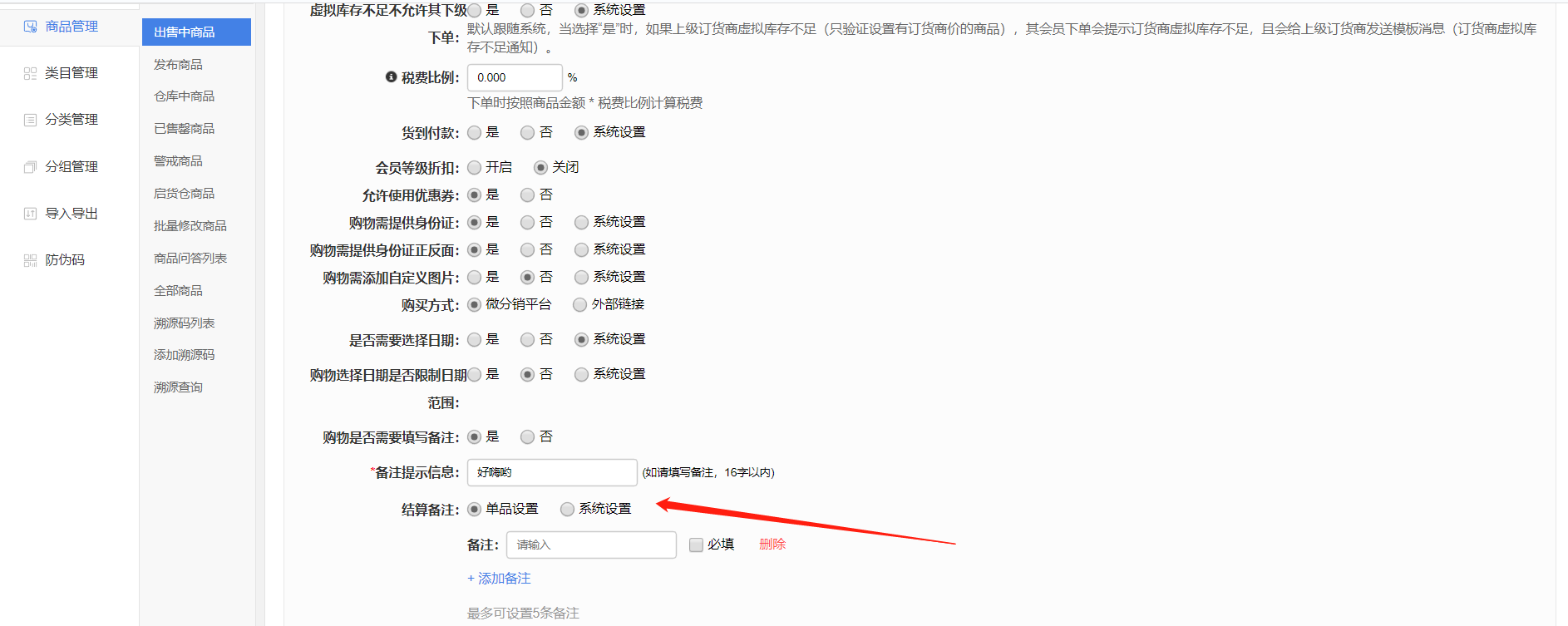Click the + 添加备注 link

pos(499,579)
